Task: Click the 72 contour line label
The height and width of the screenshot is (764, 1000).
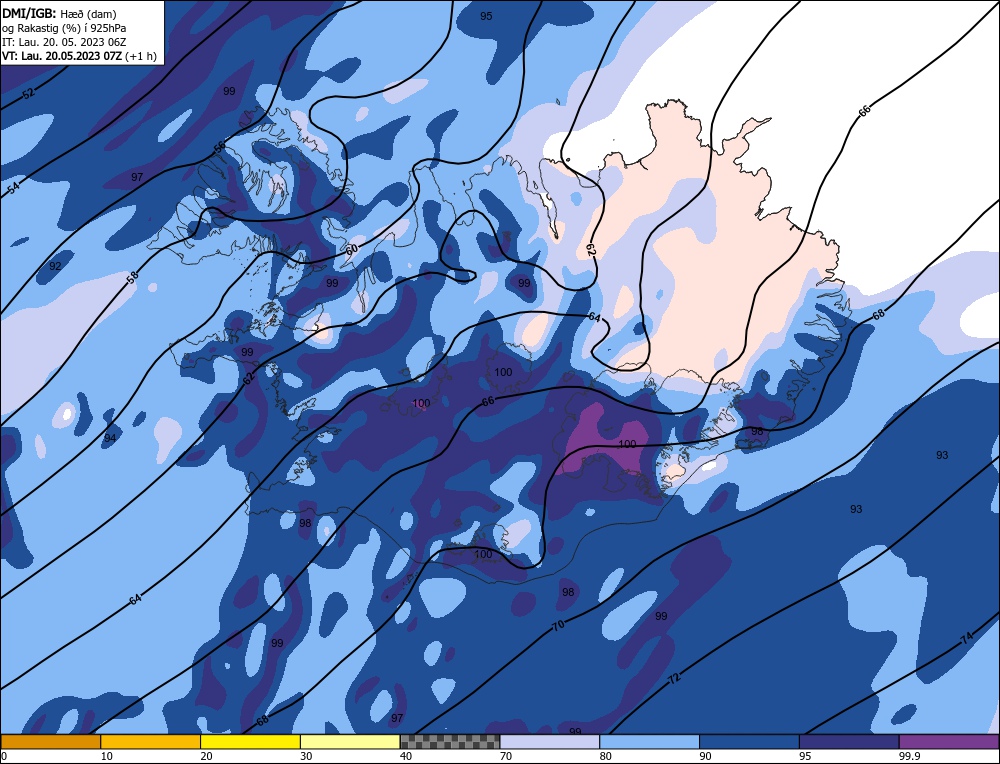Action: point(674,679)
